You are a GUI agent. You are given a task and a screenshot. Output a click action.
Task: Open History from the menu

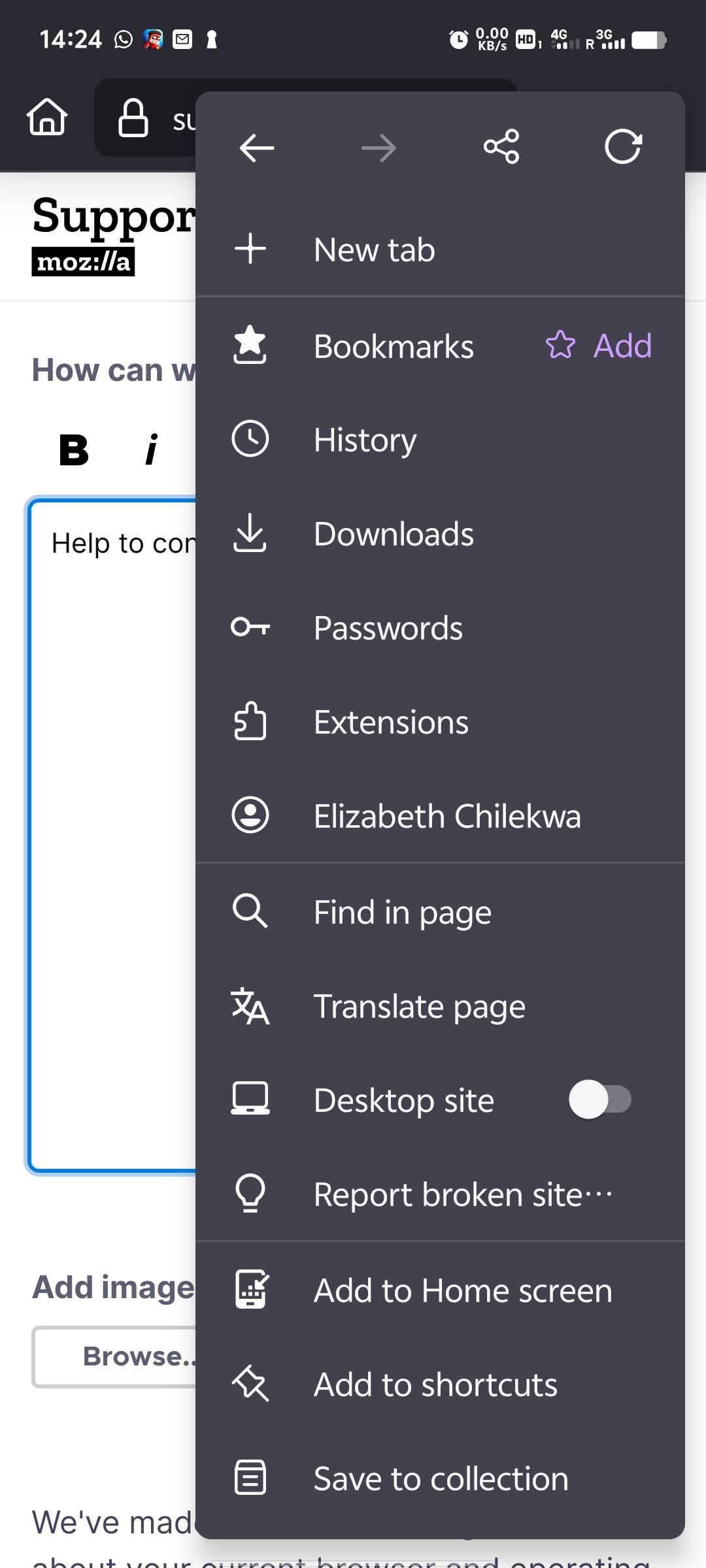click(440, 440)
